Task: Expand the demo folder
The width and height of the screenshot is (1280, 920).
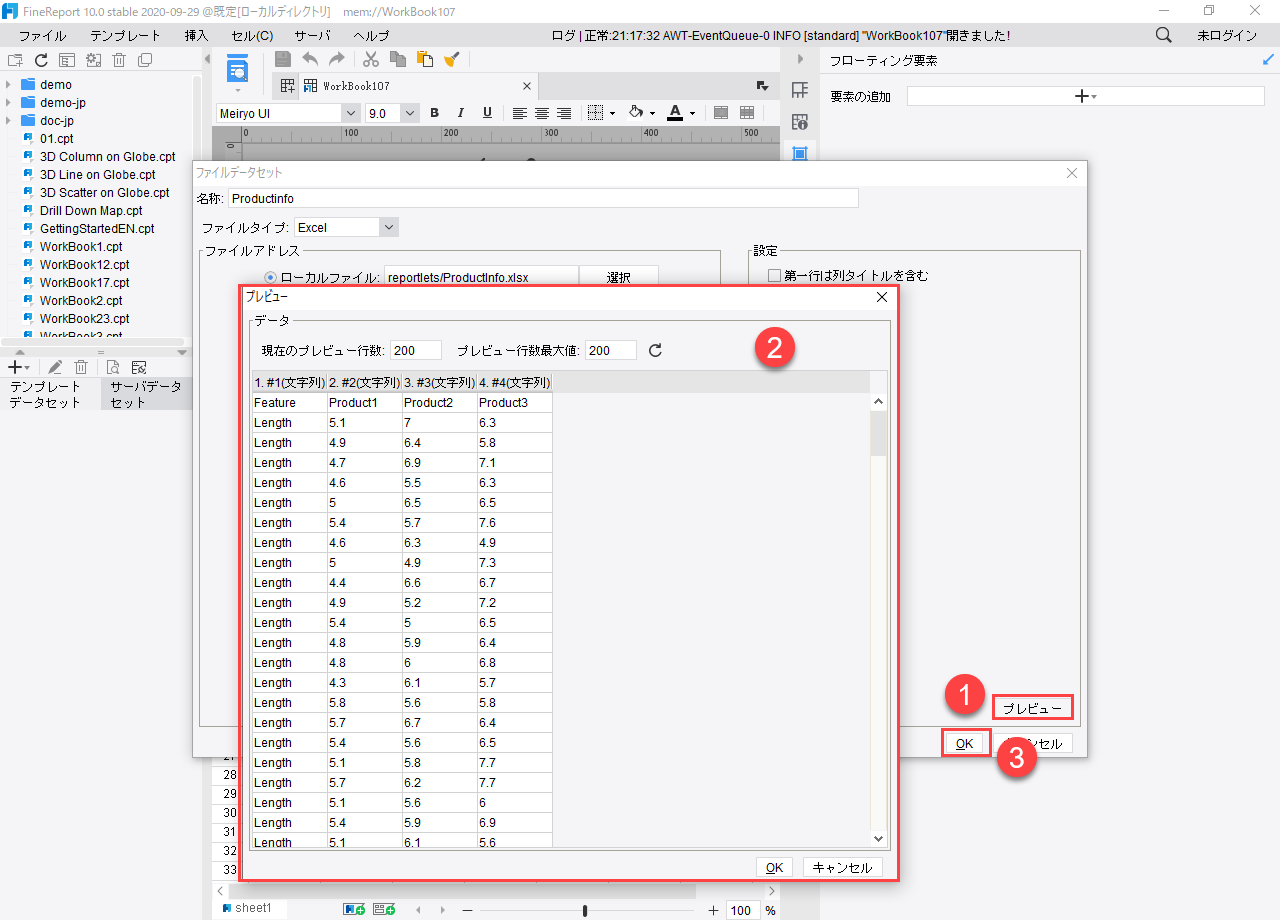Action: pyautogui.click(x=9, y=85)
